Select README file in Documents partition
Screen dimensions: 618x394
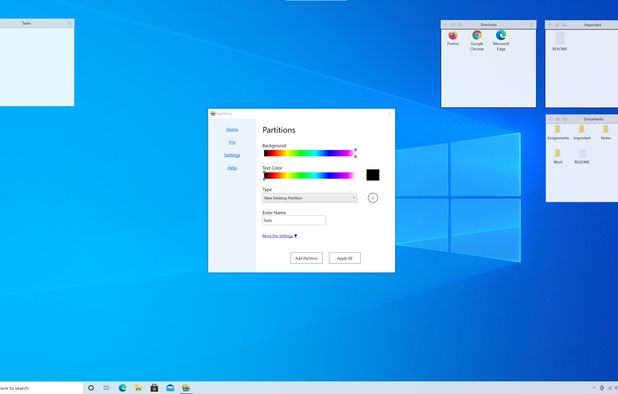point(582,156)
